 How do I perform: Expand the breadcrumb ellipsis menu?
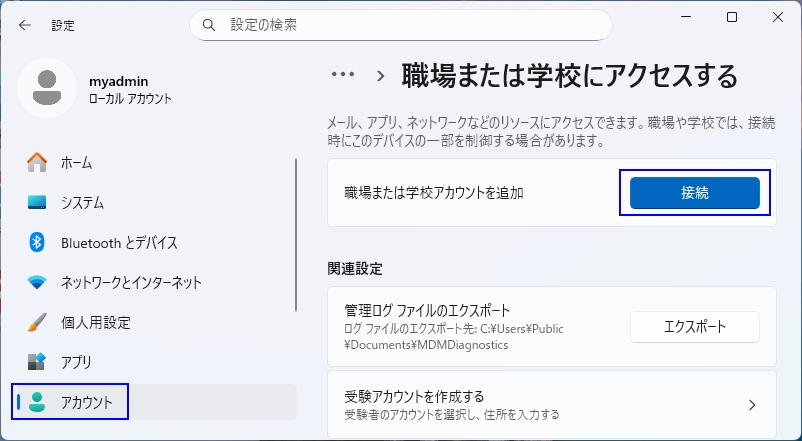(343, 75)
